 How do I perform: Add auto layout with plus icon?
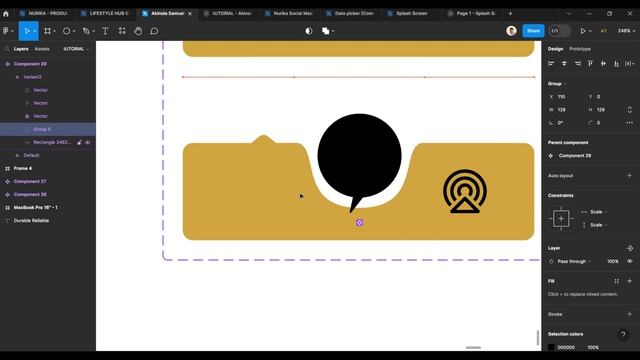tap(629, 176)
